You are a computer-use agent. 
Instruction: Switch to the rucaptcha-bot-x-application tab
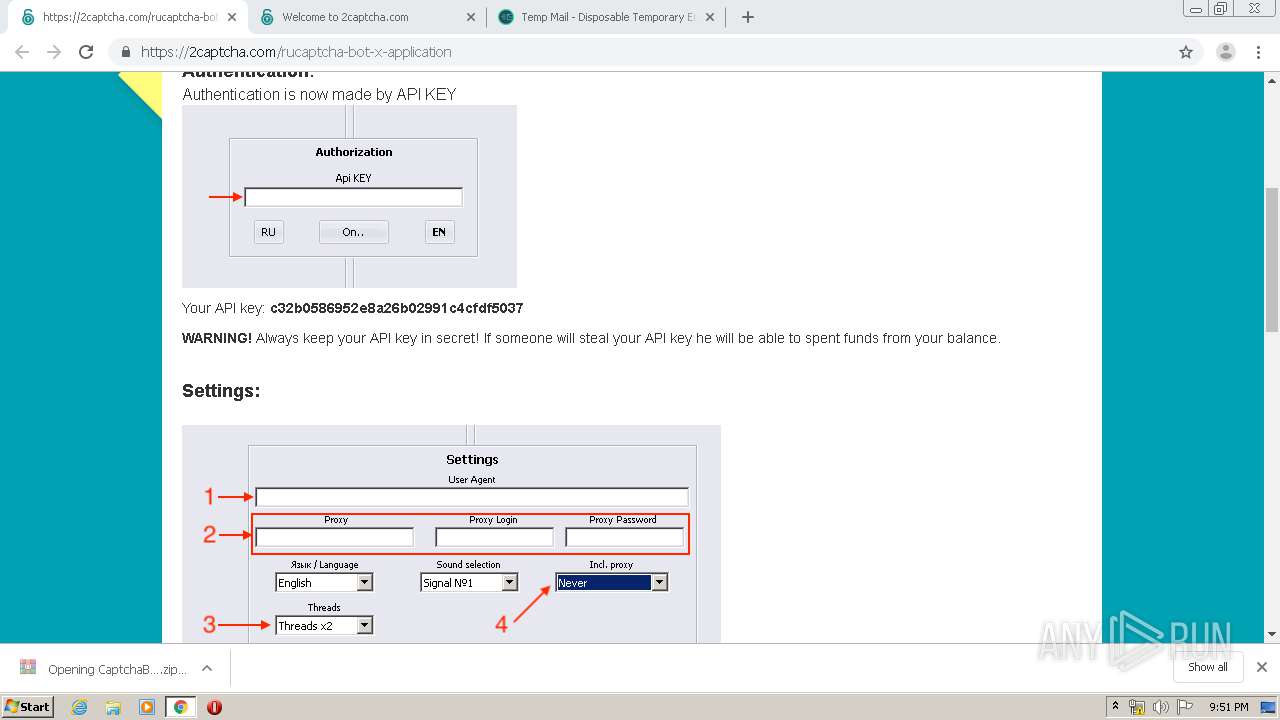(128, 17)
